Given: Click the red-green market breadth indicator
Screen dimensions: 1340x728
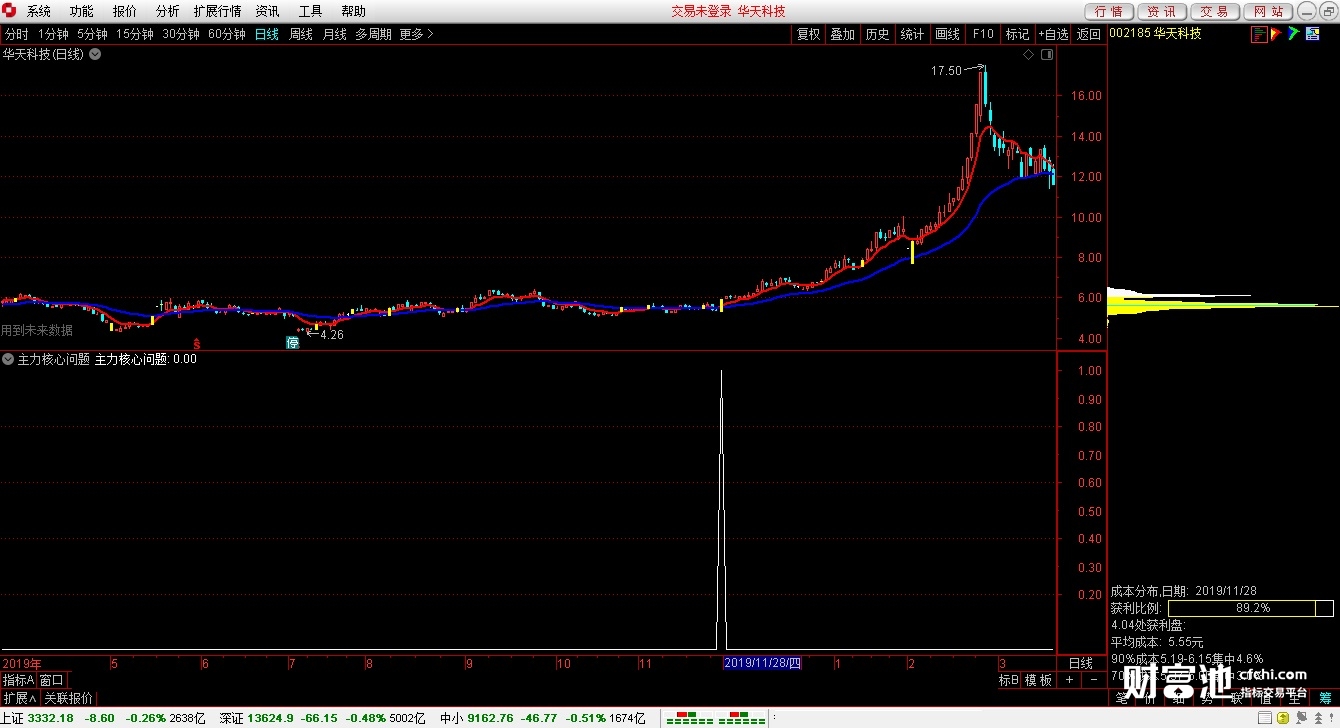Looking at the screenshot, I should point(716,718).
